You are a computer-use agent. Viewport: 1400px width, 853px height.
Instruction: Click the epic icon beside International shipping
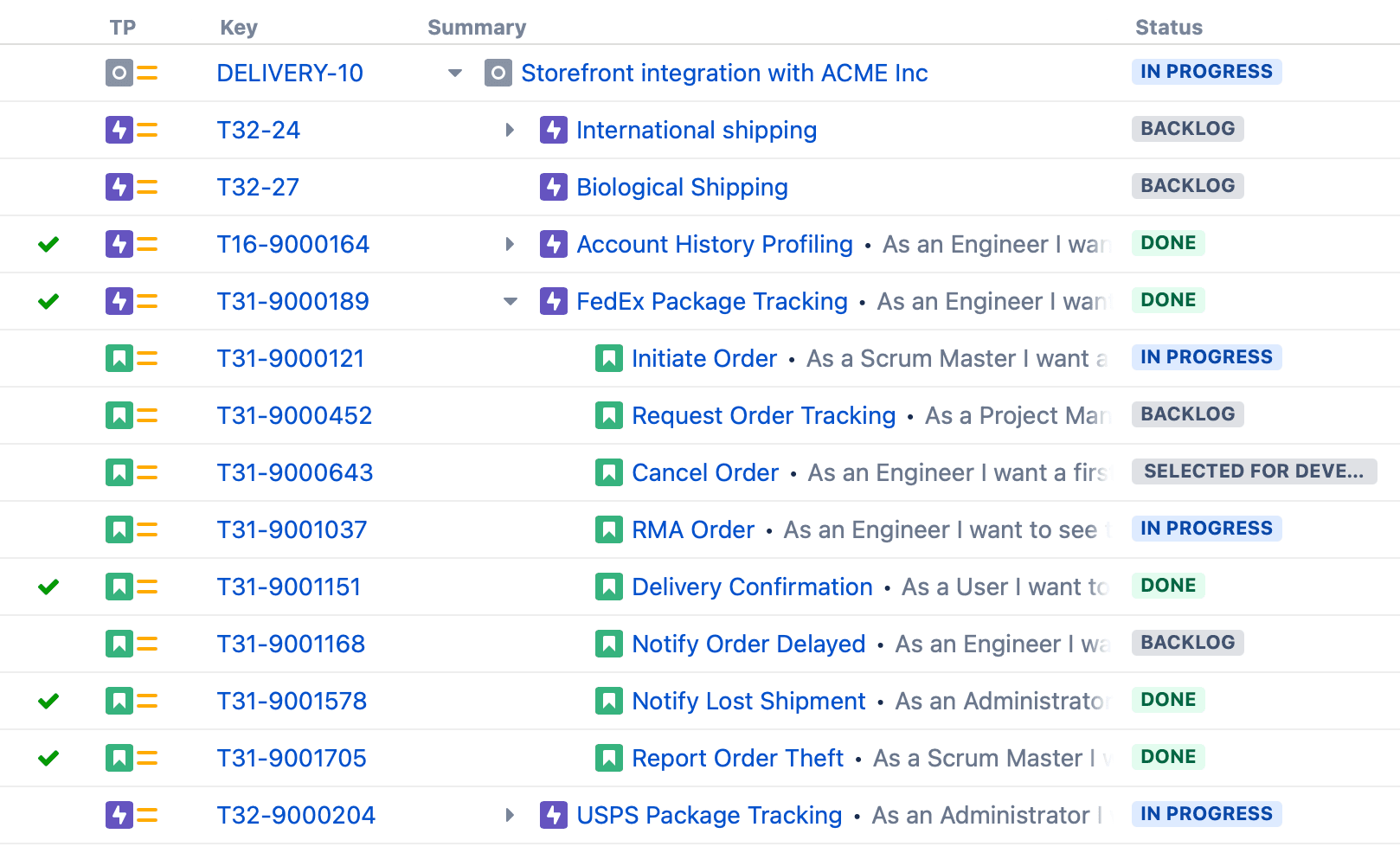coord(553,130)
